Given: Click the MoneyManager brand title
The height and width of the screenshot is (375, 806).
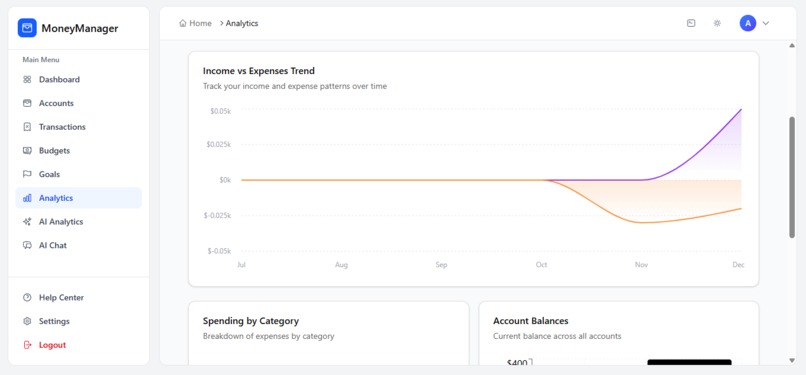Looking at the screenshot, I should [80, 28].
